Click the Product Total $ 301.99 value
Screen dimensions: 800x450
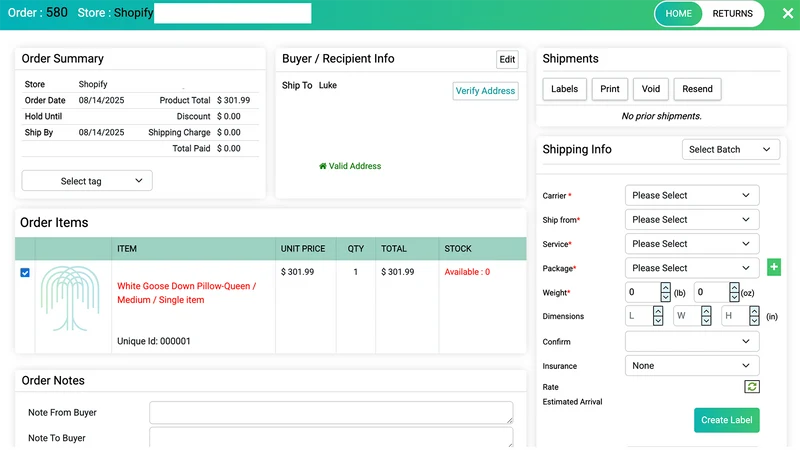[234, 100]
